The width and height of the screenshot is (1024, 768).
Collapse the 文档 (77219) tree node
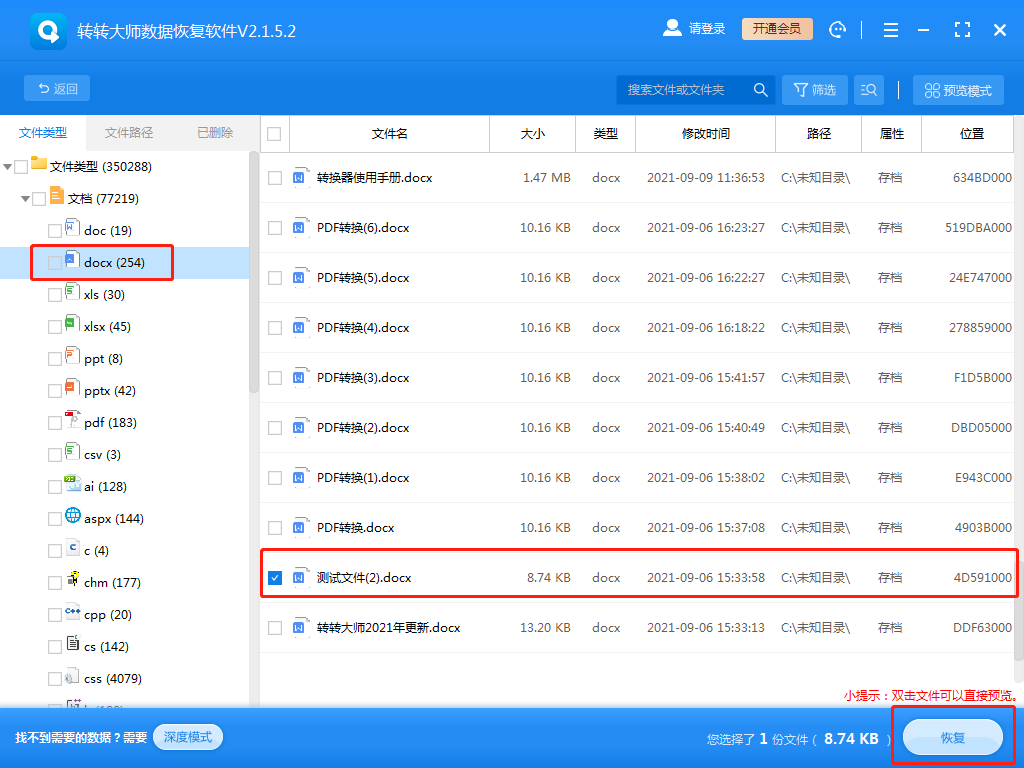25,199
